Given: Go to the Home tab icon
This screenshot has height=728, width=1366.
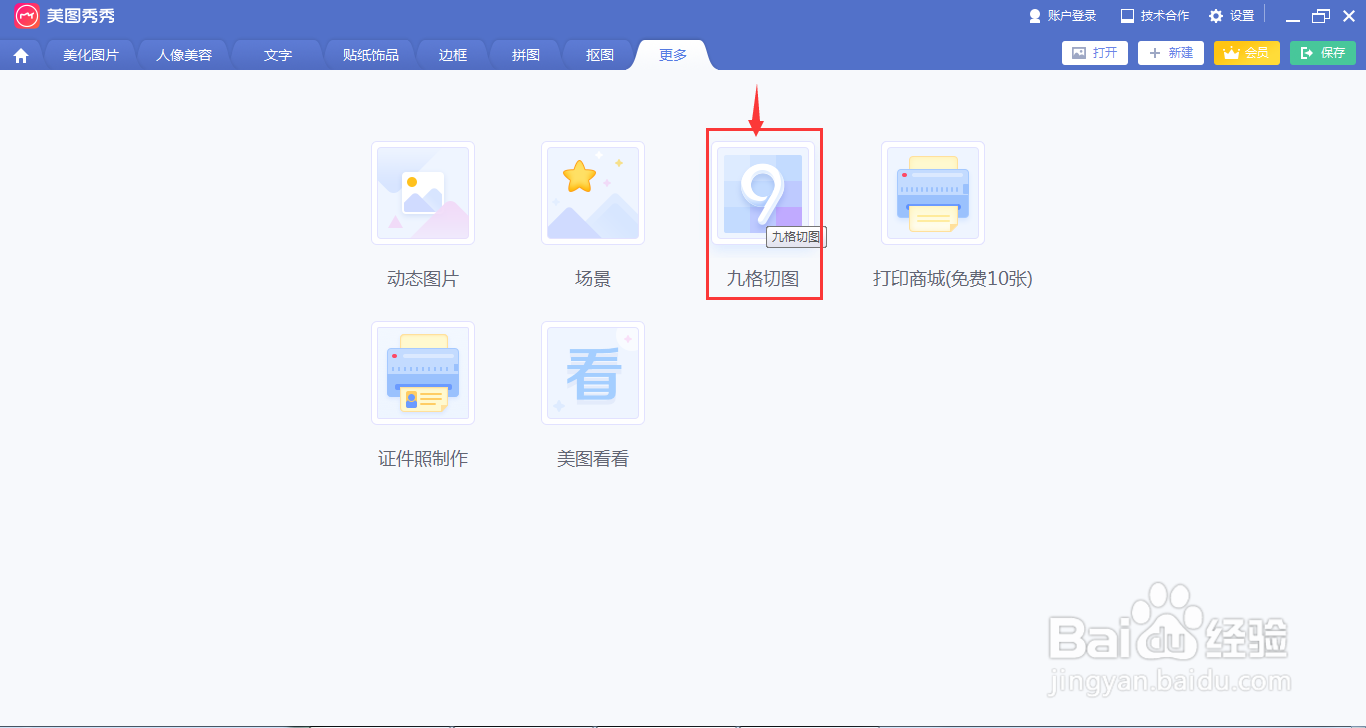Looking at the screenshot, I should (21, 55).
